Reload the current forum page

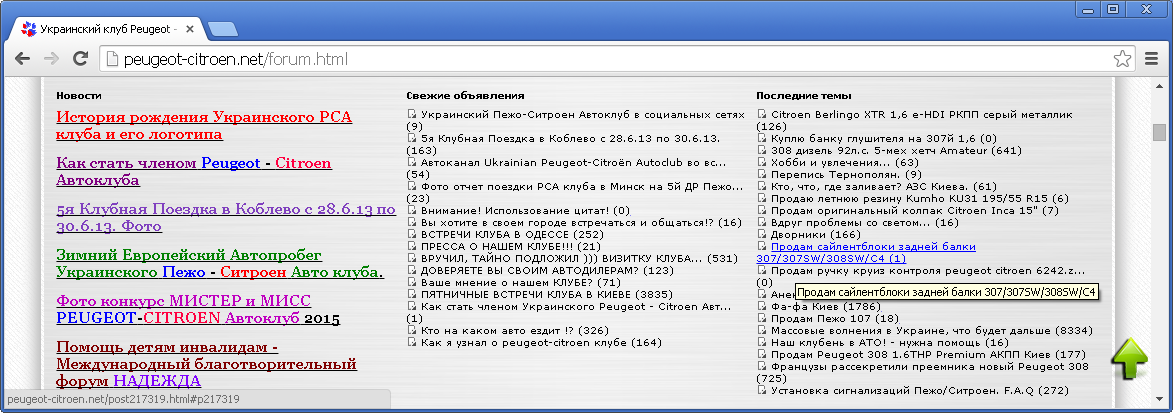tap(80, 58)
